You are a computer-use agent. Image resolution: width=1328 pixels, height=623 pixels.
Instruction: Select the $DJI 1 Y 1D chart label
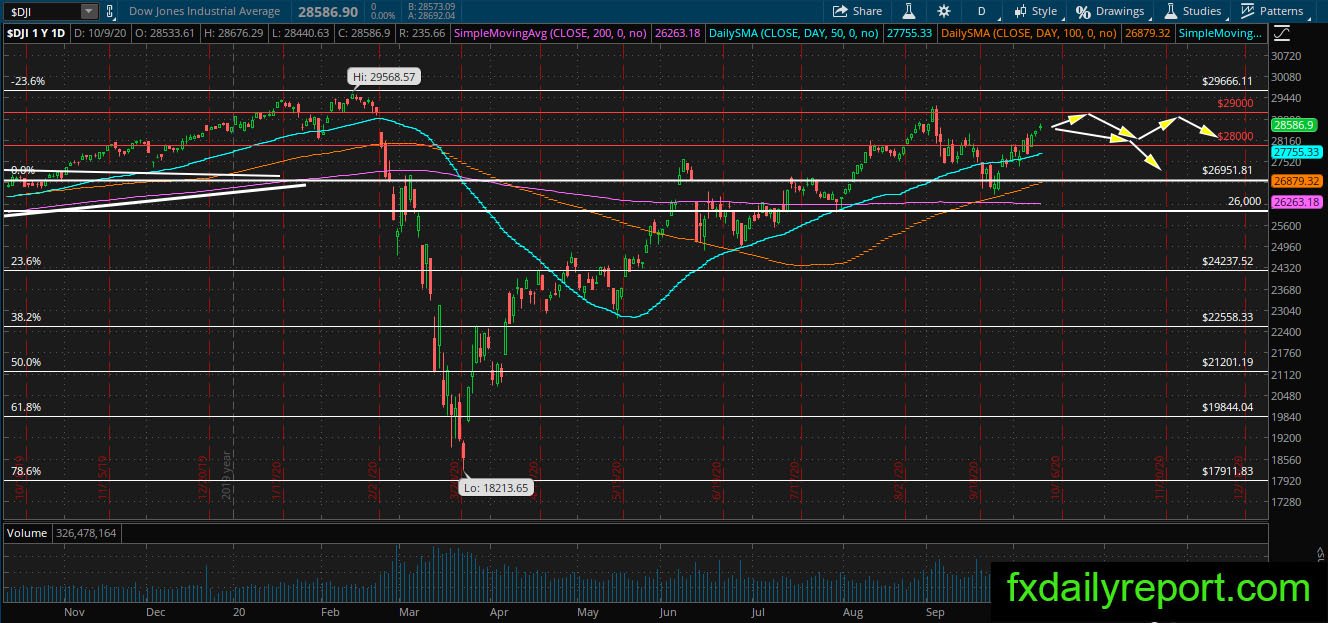(37, 33)
